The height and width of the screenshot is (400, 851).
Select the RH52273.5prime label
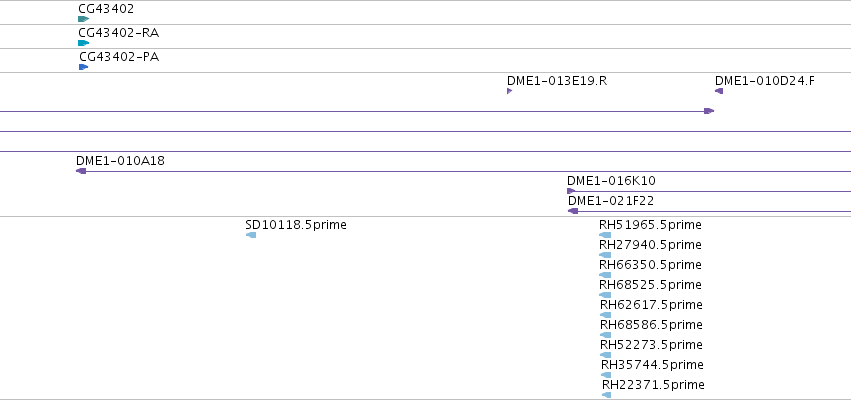click(x=651, y=345)
